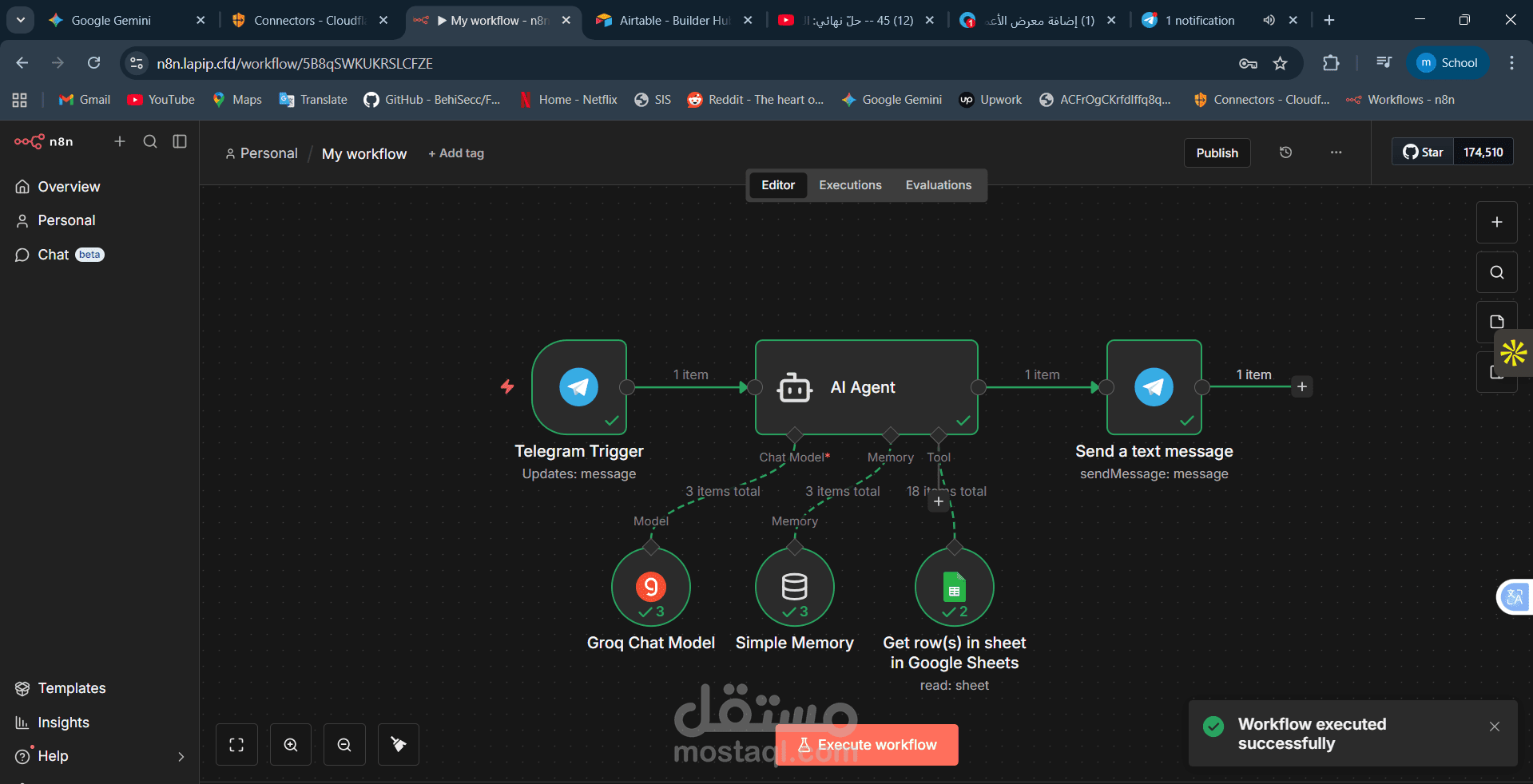
Task: Open the n8n logo home link
Action: 44,141
